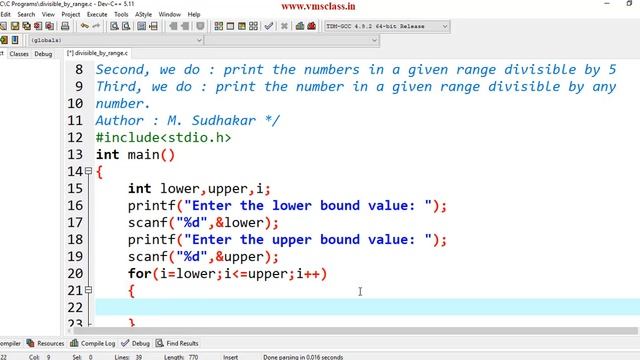Click the Find Results tab icon
The image size is (640, 360).
[x=160, y=343]
